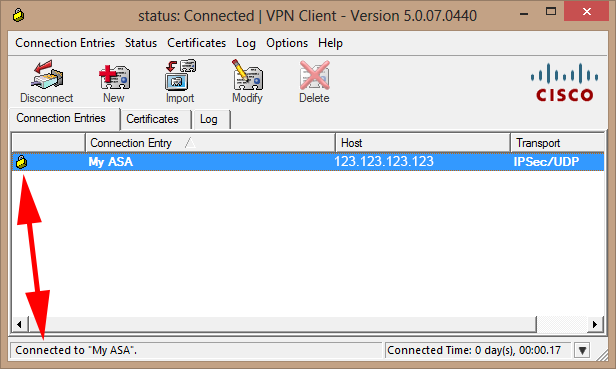Minimize the VPN Client window
The height and width of the screenshot is (369, 616).
(524, 13)
